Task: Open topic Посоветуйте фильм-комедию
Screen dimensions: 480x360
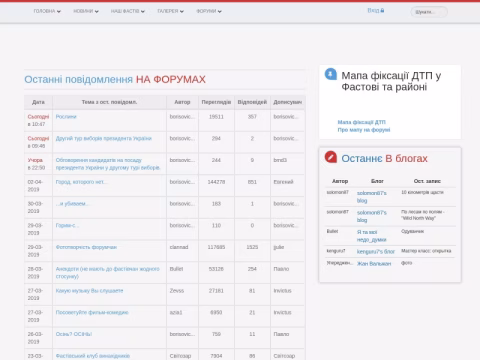Action: coord(92,312)
